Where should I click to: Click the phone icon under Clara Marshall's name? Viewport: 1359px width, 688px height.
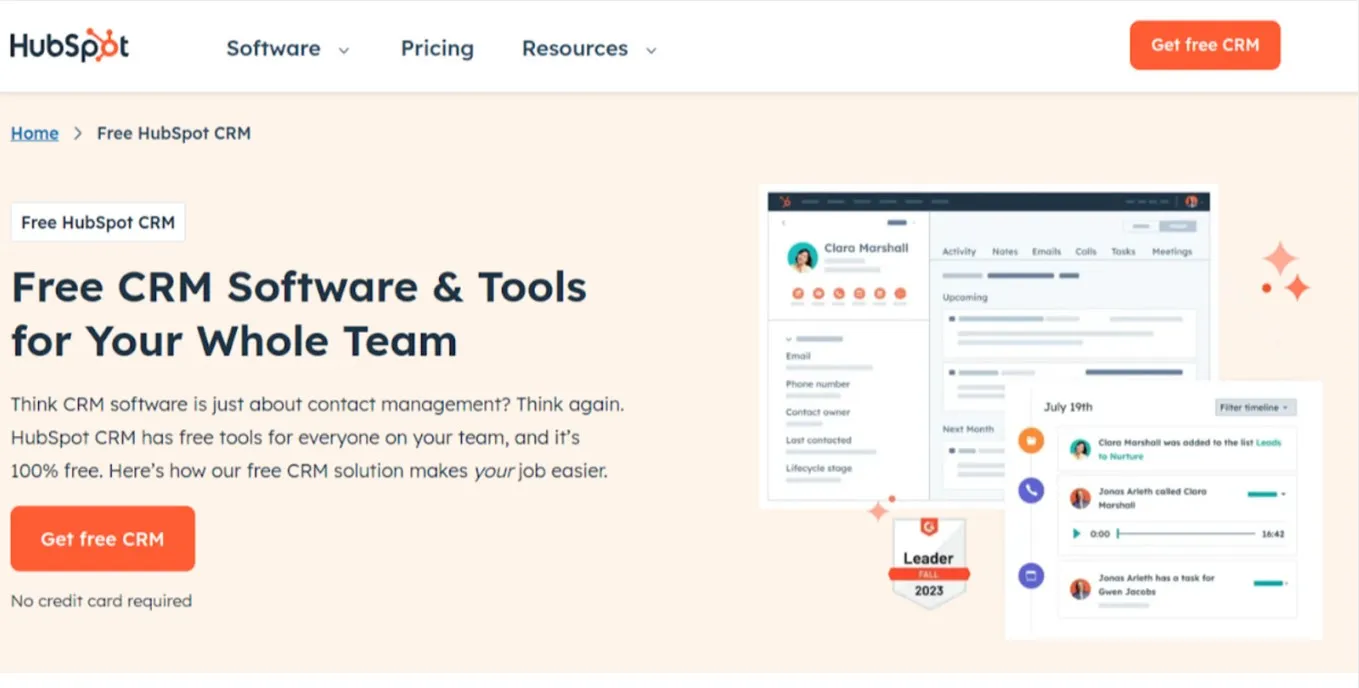[x=839, y=294]
